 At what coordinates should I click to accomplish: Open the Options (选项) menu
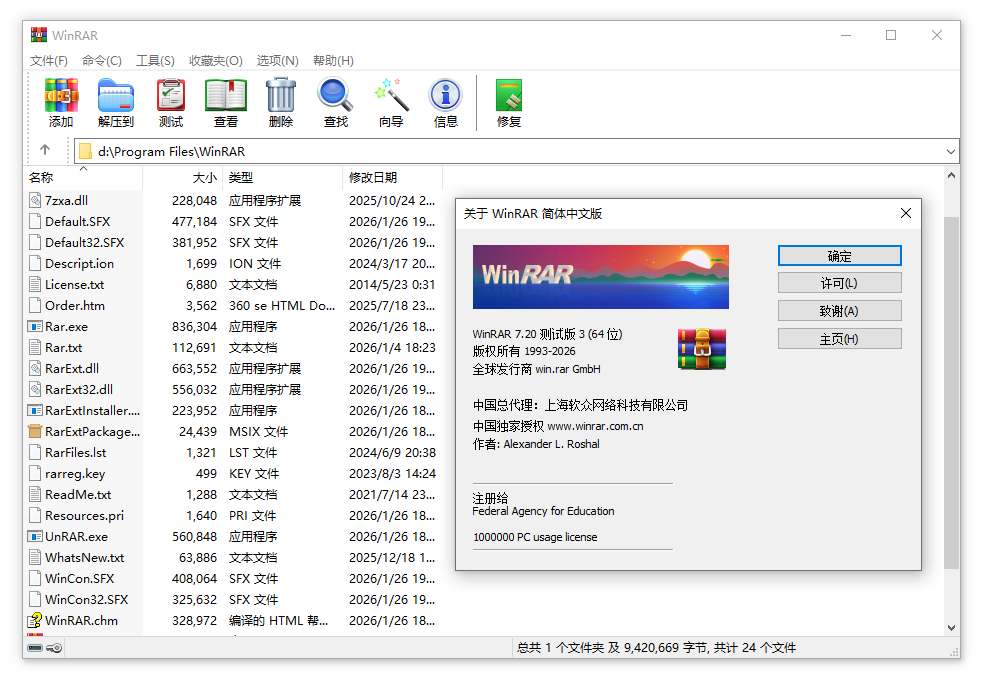[277, 61]
